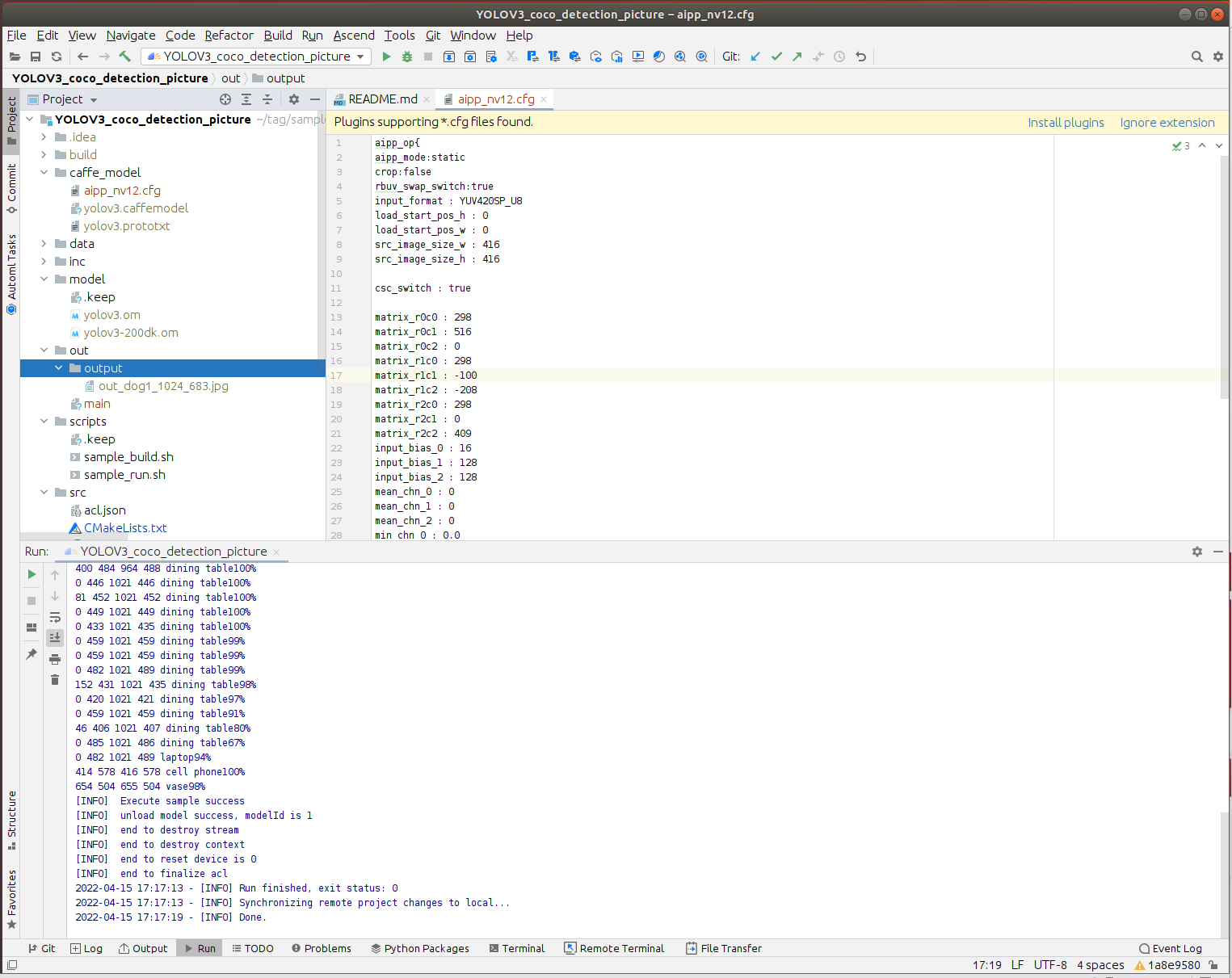
Task: Toggle pin tab in Run panel
Action: [32, 654]
